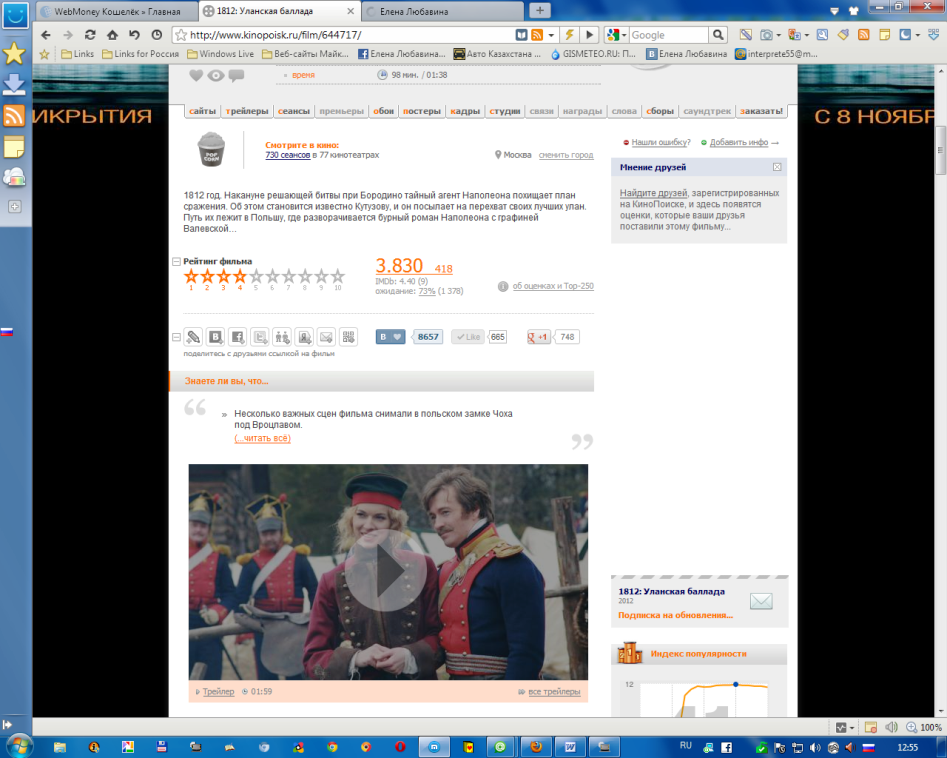The height and width of the screenshot is (758, 947).
Task: Share the film link via envelope icon
Action: [326, 336]
